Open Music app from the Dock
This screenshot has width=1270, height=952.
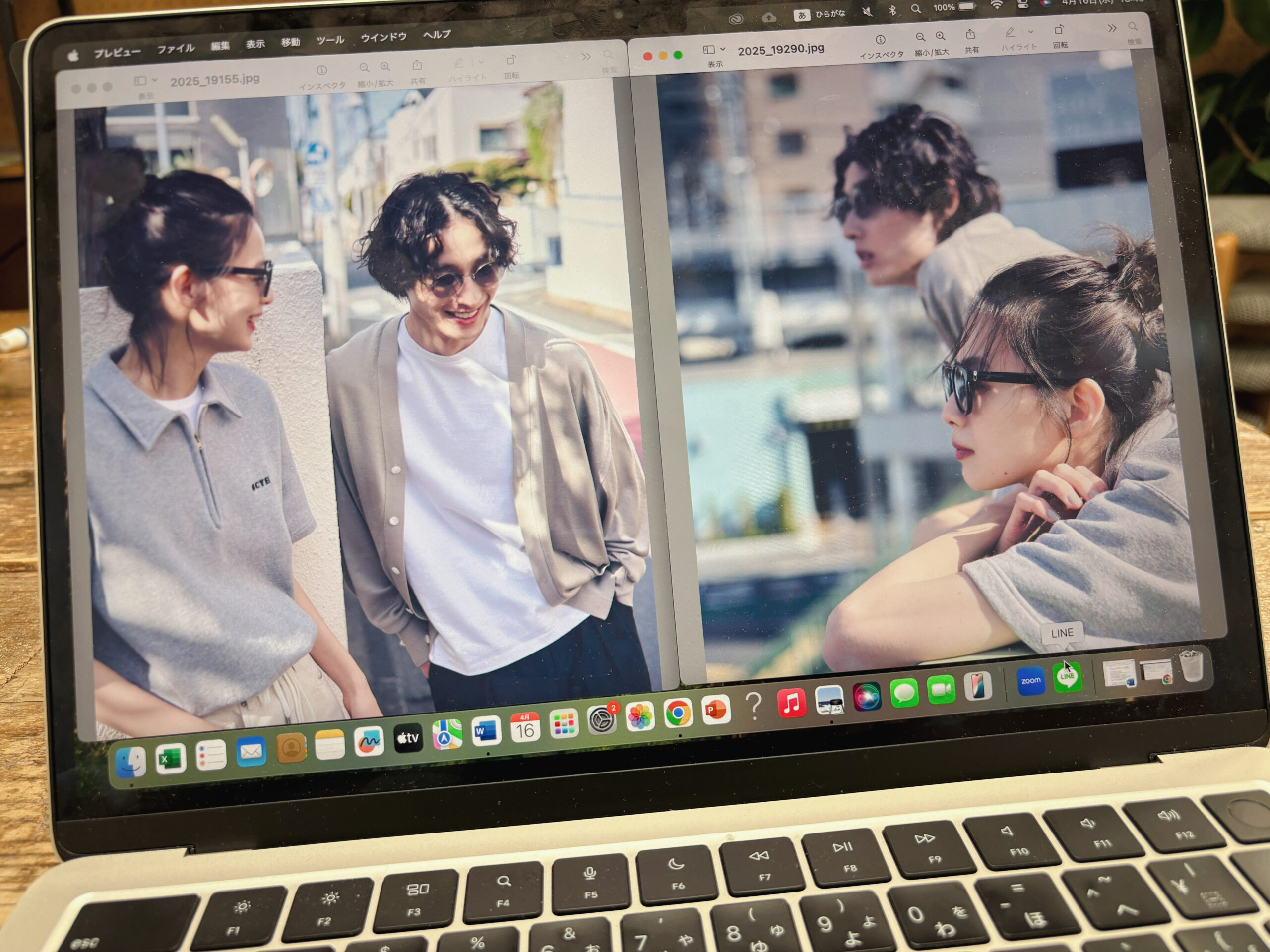(x=791, y=703)
